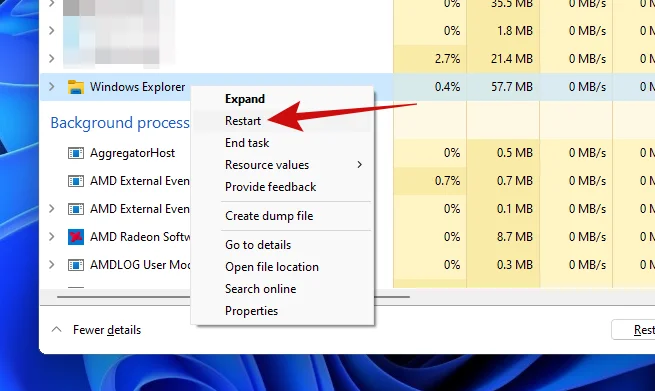
Task: Click the AMD External Events icon in the 0.7 MB row
Action: pos(76,181)
